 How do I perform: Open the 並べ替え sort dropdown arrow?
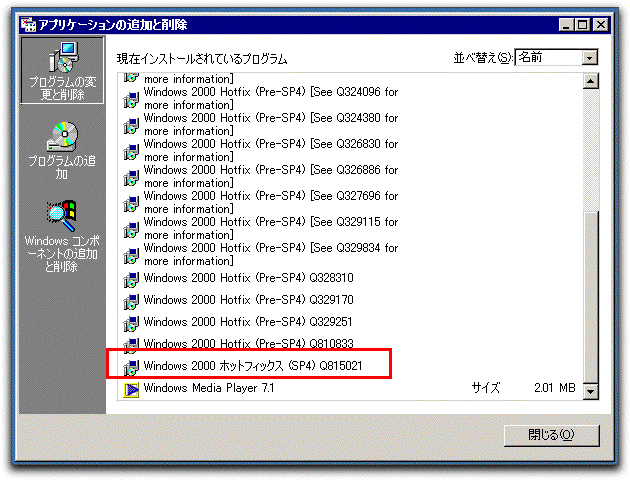point(589,58)
